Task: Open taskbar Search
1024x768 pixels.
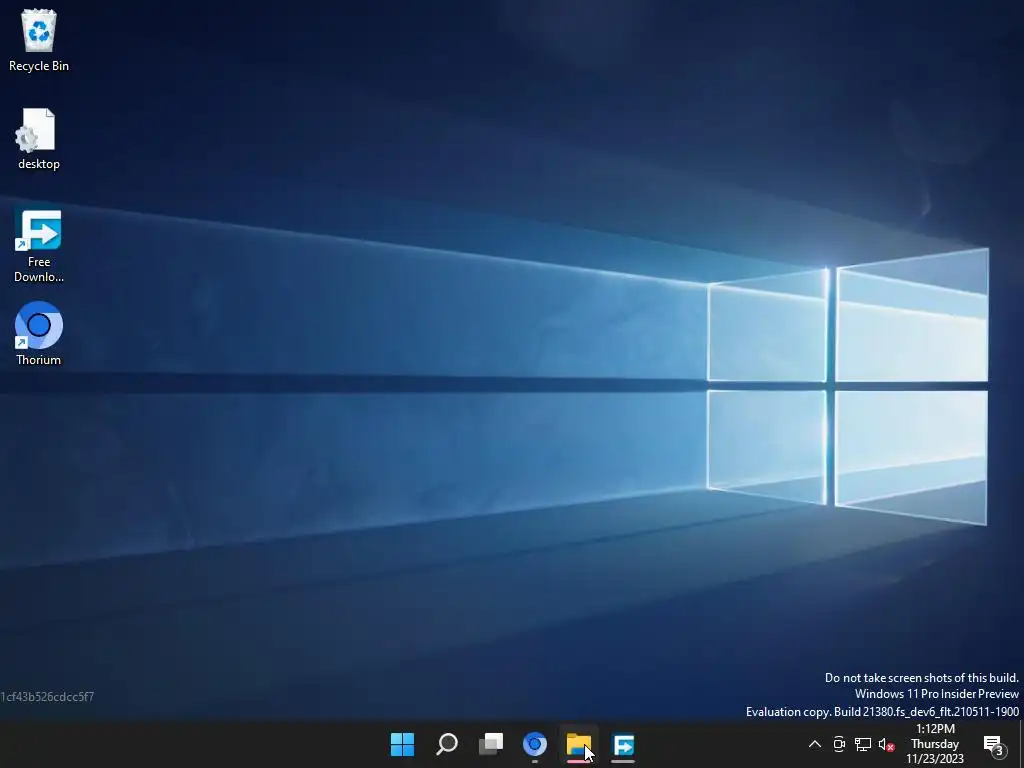Action: 447,744
